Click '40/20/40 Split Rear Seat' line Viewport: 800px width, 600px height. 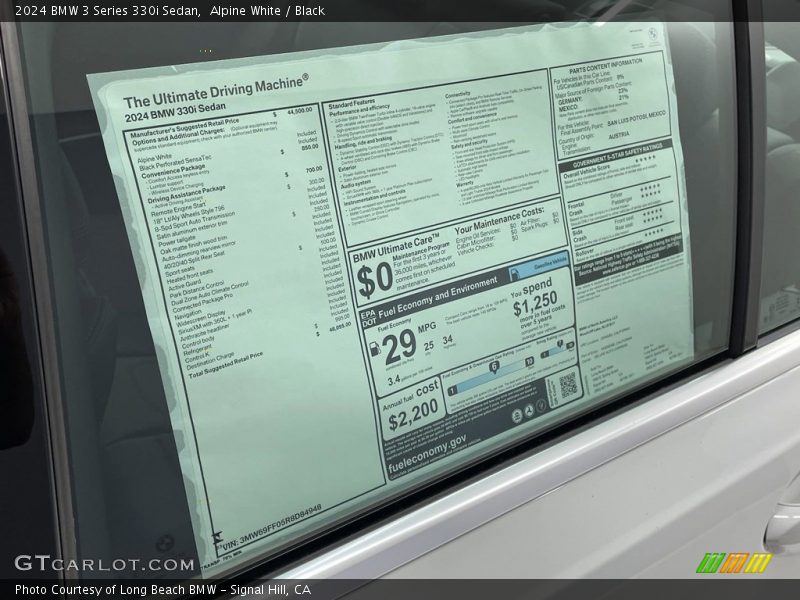point(194,261)
